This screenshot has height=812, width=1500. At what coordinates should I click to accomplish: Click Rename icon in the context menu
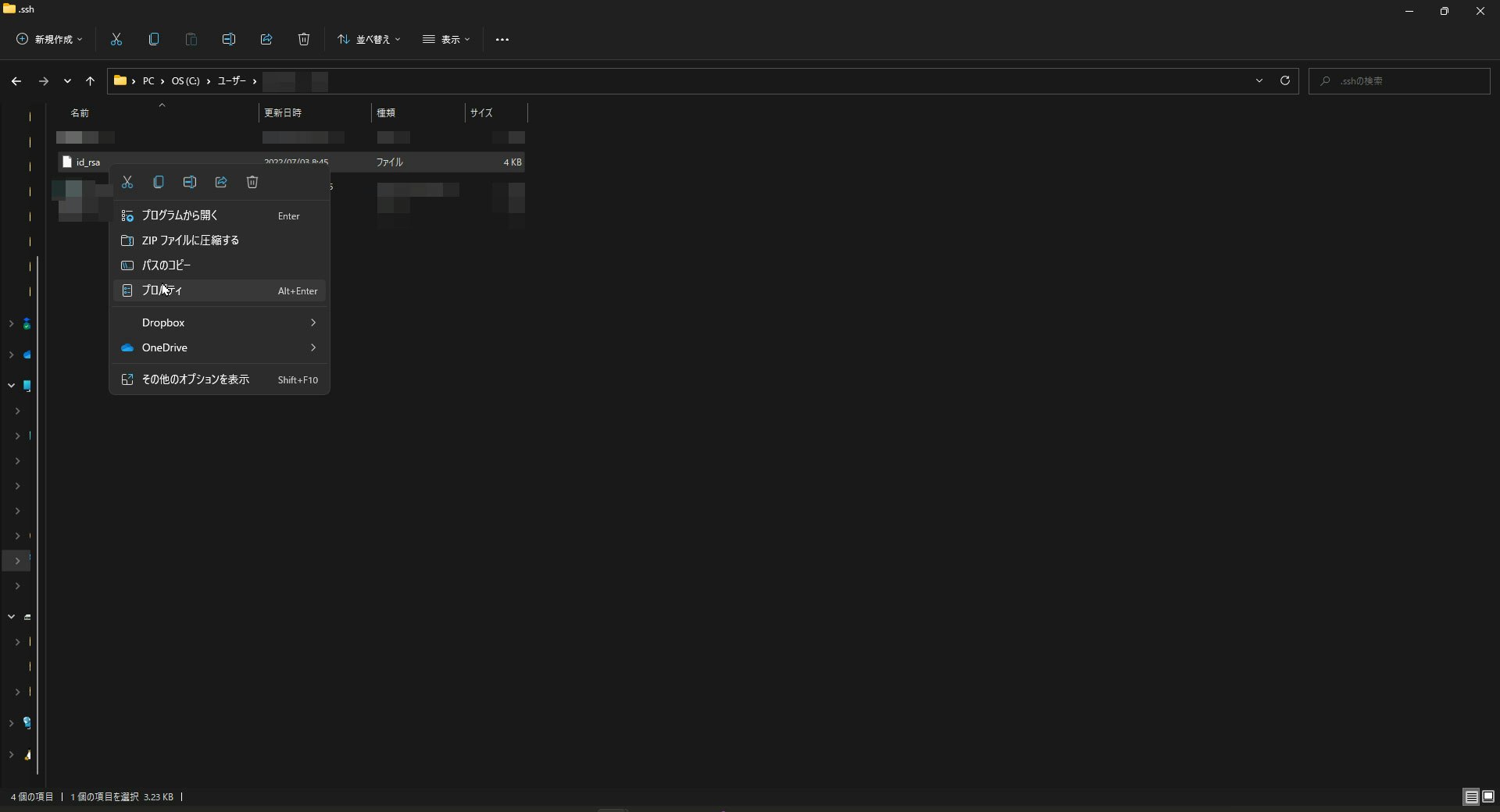(x=190, y=182)
